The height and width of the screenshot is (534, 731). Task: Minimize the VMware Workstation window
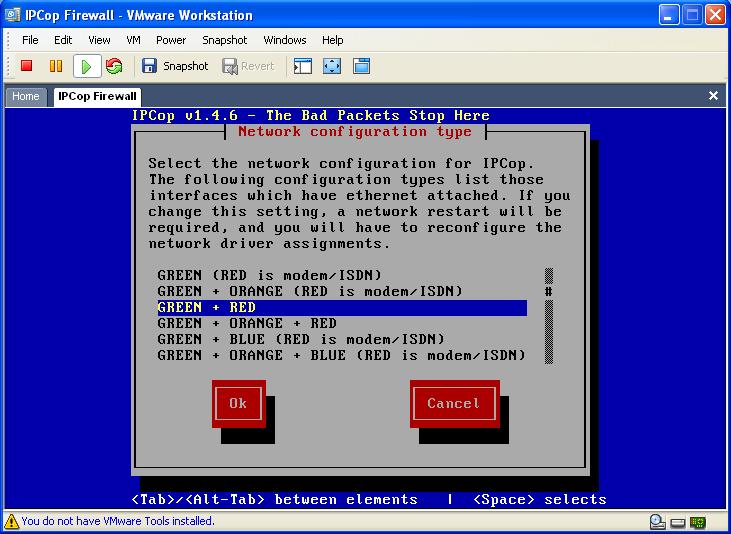669,15
